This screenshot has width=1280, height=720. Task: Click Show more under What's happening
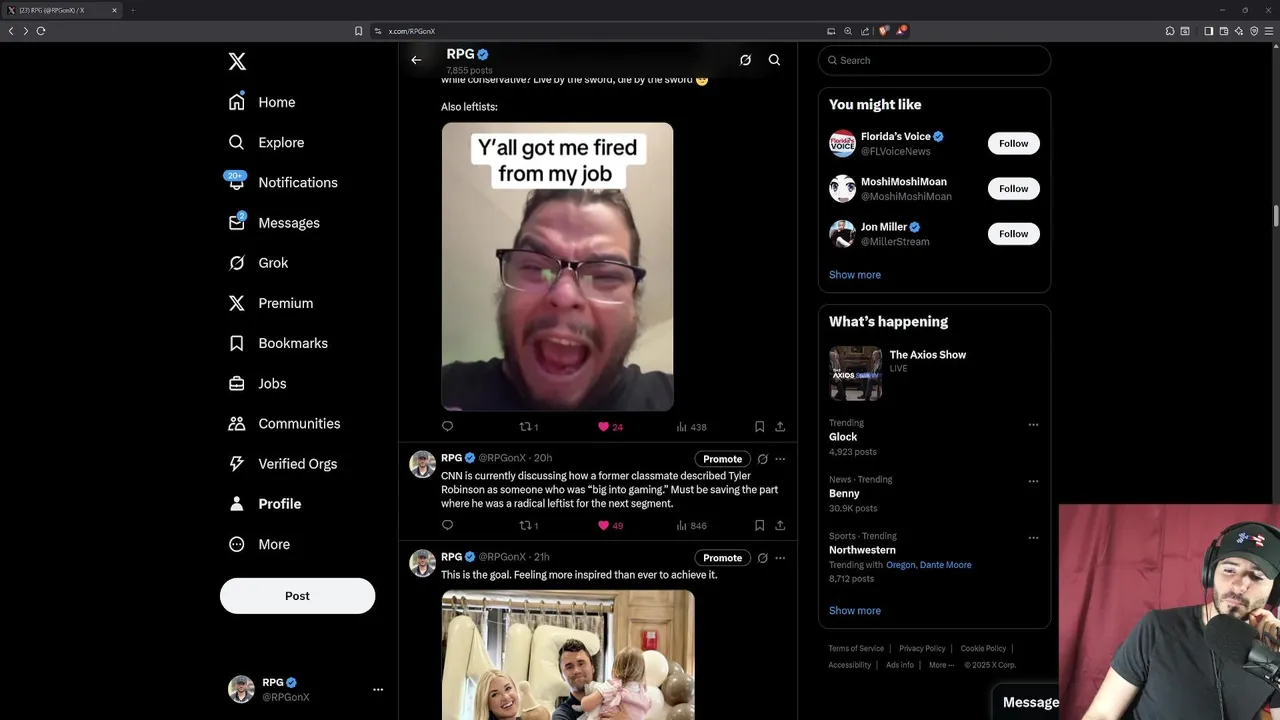point(855,610)
